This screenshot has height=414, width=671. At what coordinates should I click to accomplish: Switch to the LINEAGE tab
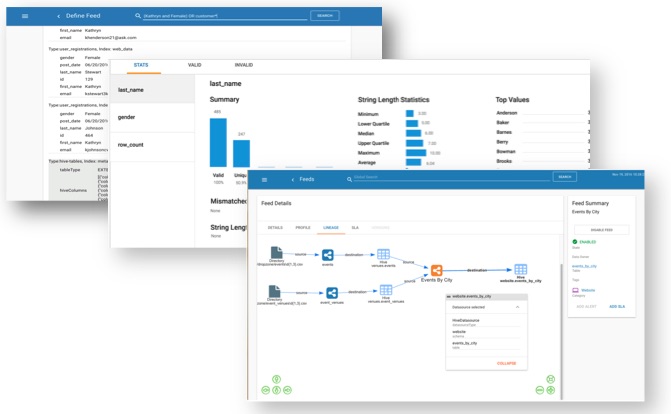click(x=331, y=228)
